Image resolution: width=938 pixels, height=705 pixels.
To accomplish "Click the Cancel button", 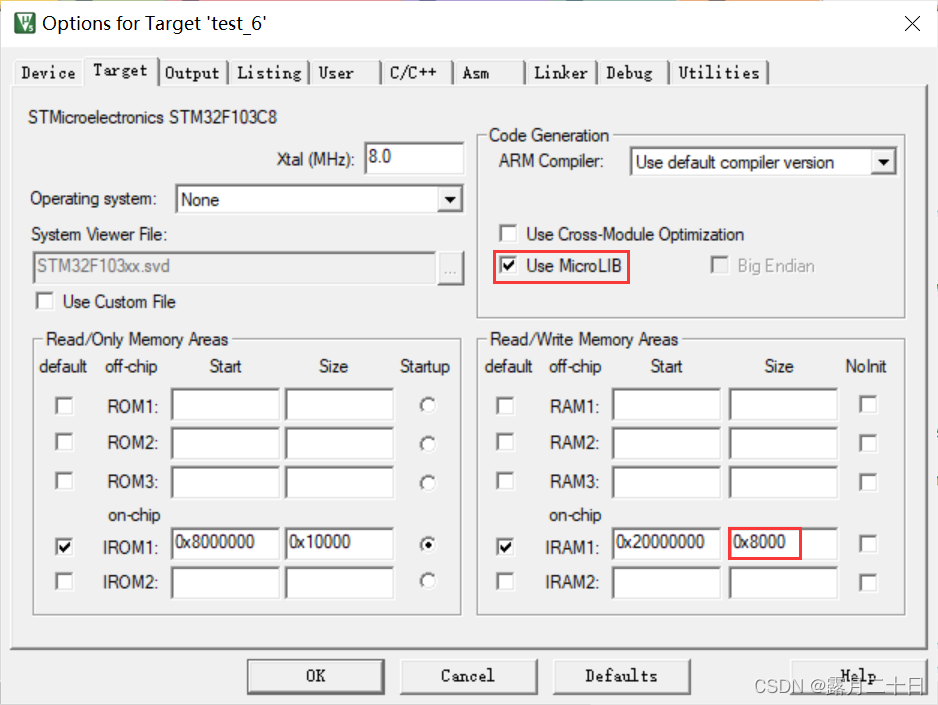I will 468,676.
